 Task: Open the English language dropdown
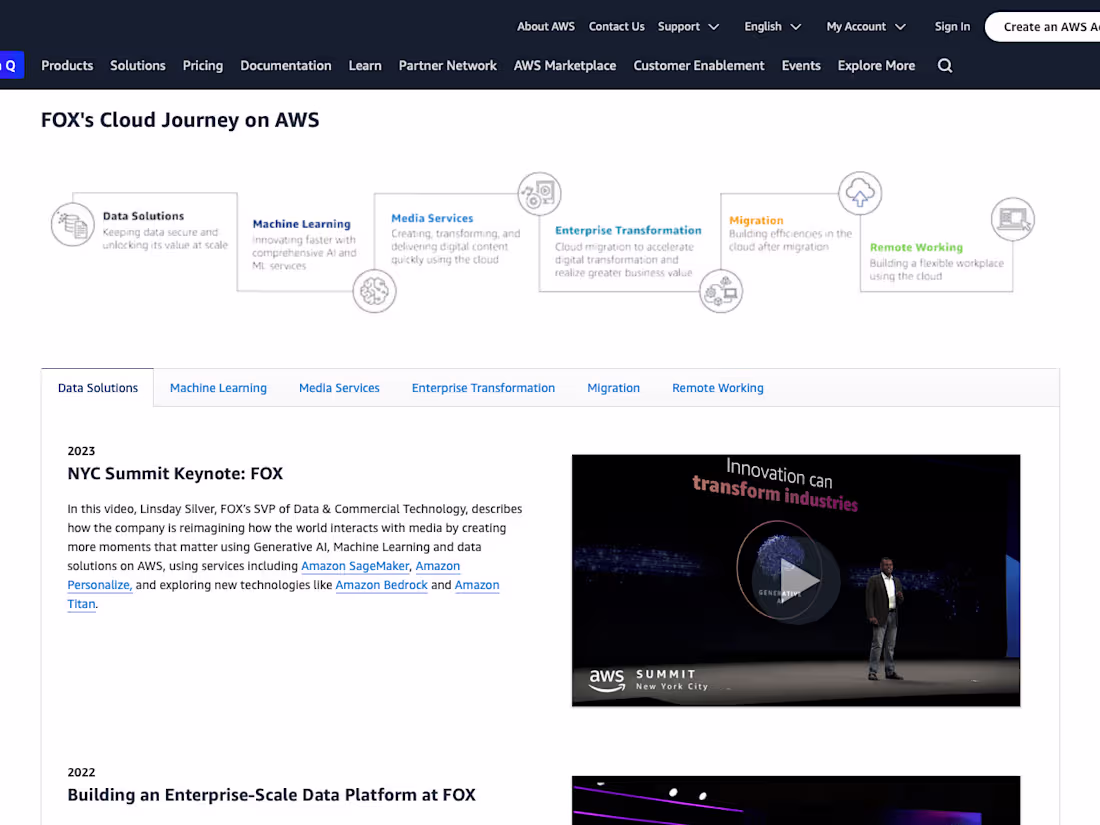(x=771, y=26)
